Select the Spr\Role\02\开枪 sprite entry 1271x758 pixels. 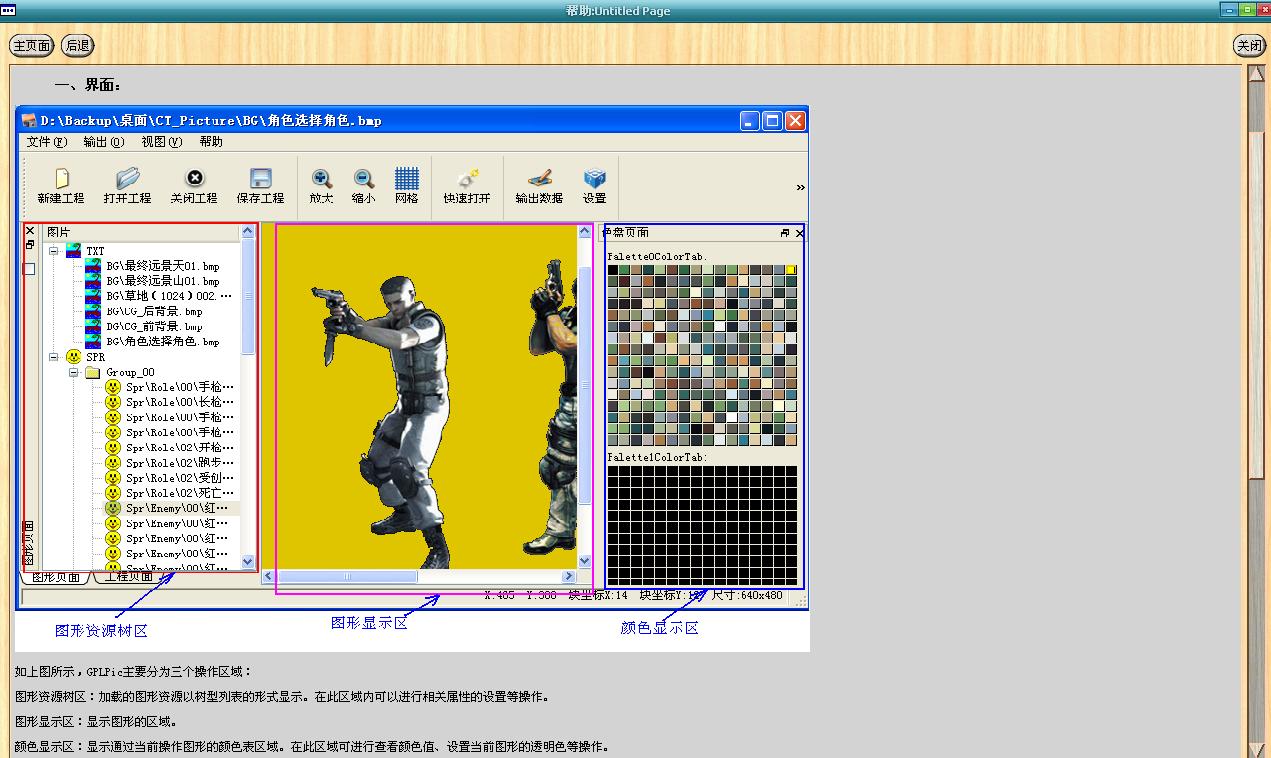click(180, 447)
